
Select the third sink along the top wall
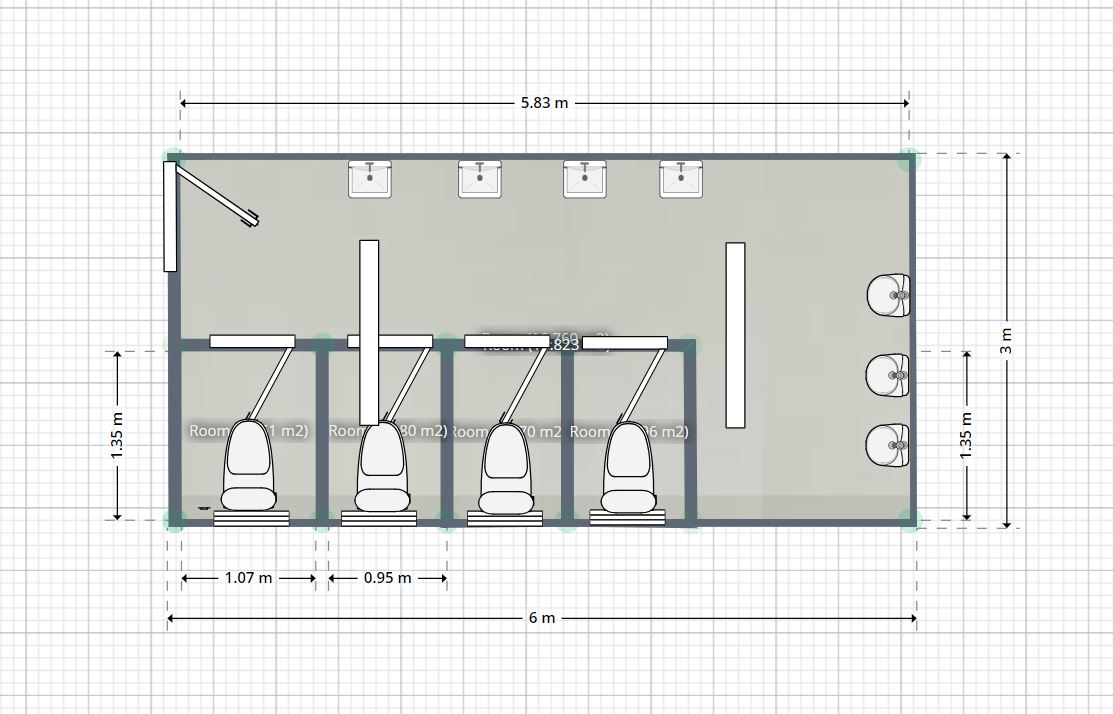click(x=584, y=178)
